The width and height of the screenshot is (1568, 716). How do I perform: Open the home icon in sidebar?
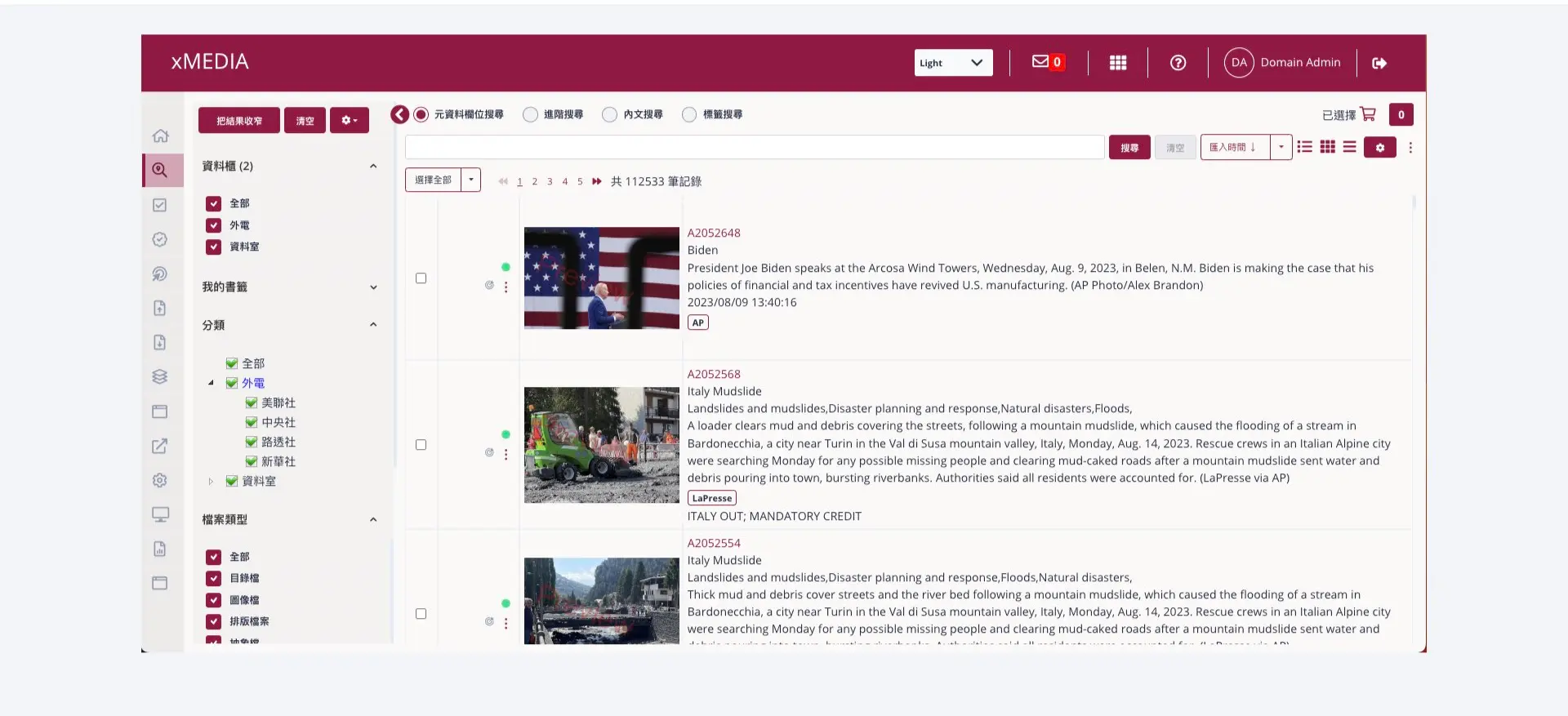161,136
